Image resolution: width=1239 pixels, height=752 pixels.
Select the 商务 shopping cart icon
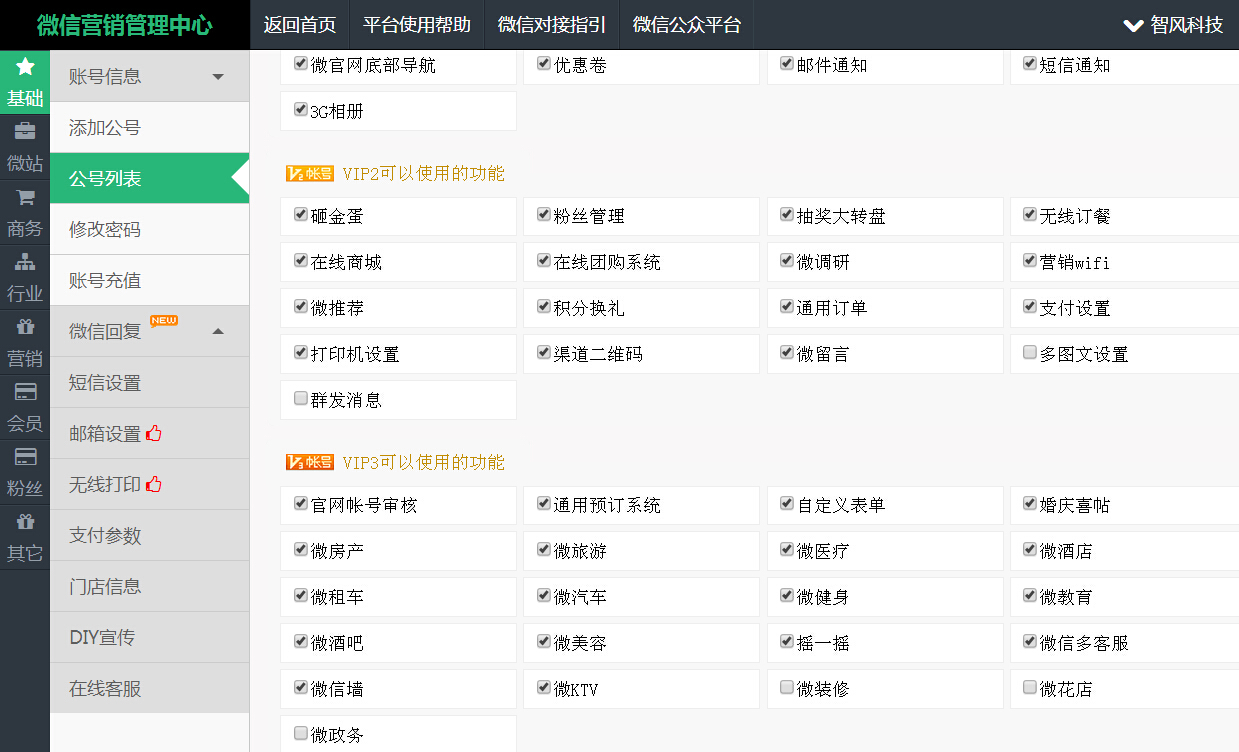pos(25,197)
